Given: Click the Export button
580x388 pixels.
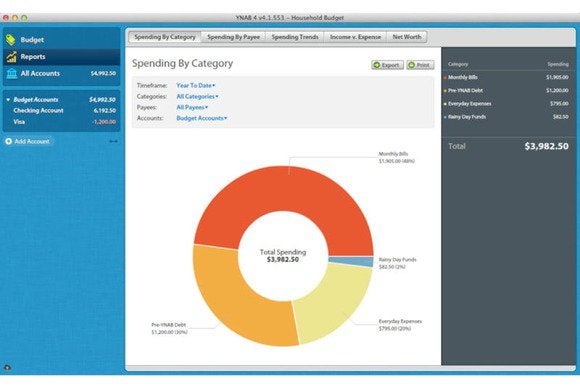Looking at the screenshot, I should pyautogui.click(x=387, y=65).
